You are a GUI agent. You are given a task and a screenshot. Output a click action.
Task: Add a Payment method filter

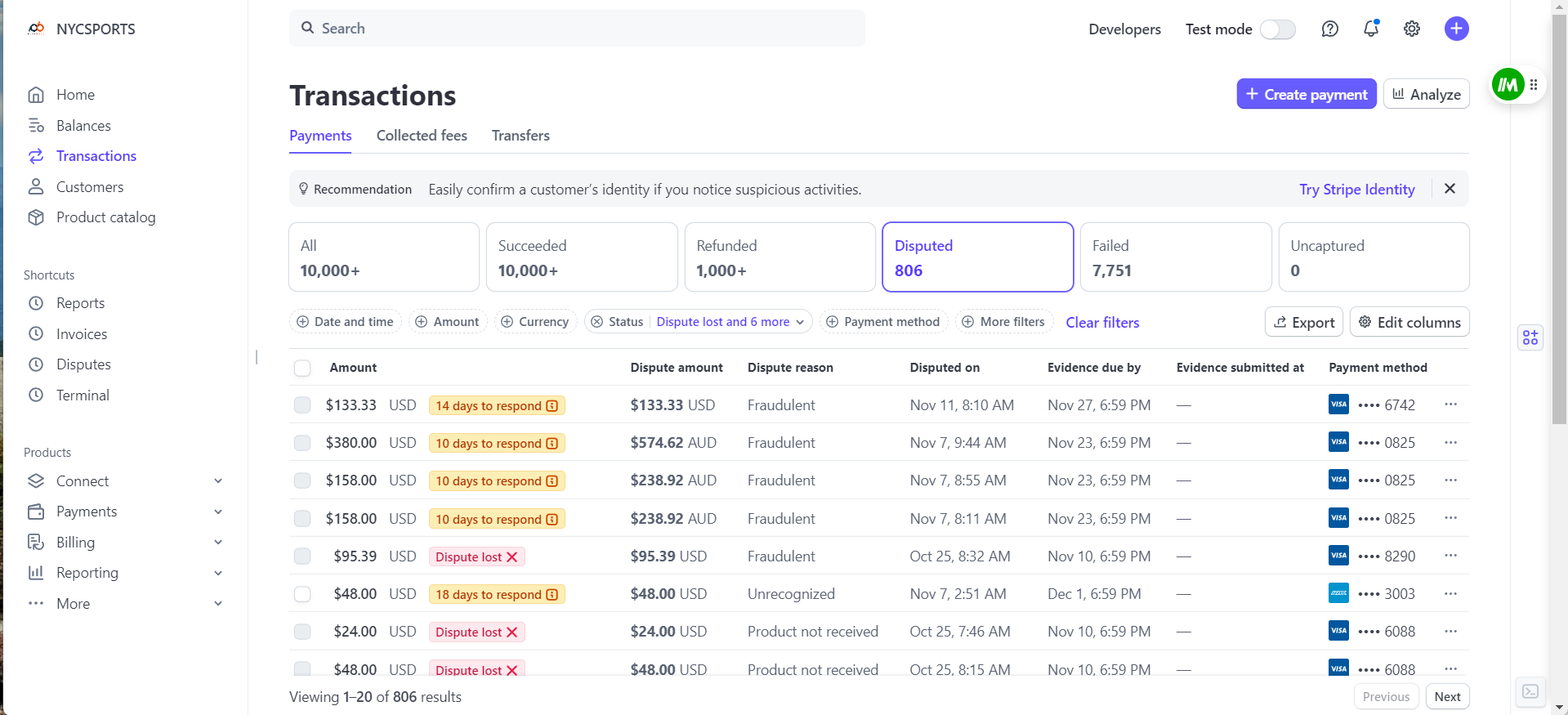click(x=883, y=322)
